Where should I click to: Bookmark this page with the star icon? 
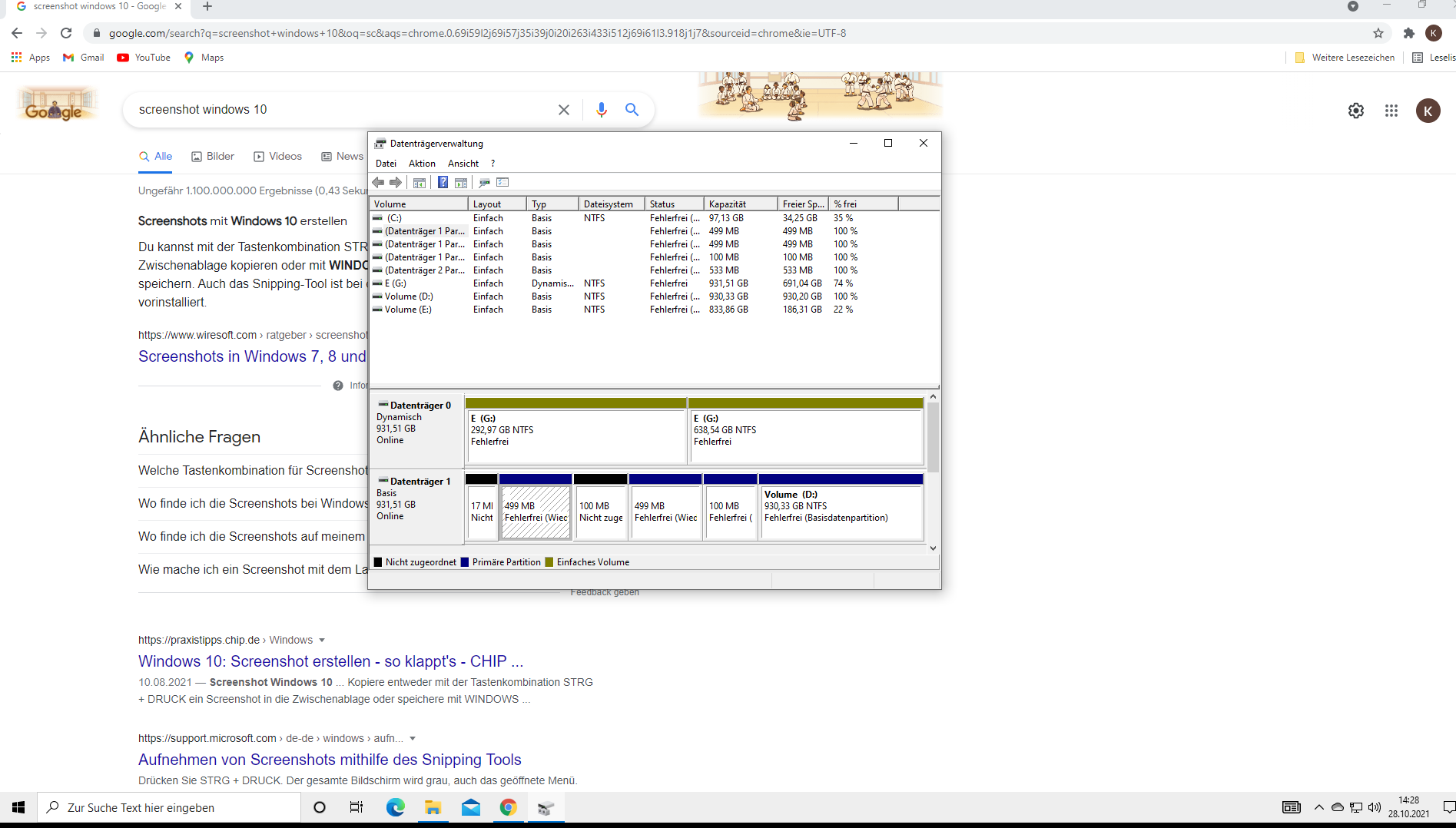coord(1378,33)
